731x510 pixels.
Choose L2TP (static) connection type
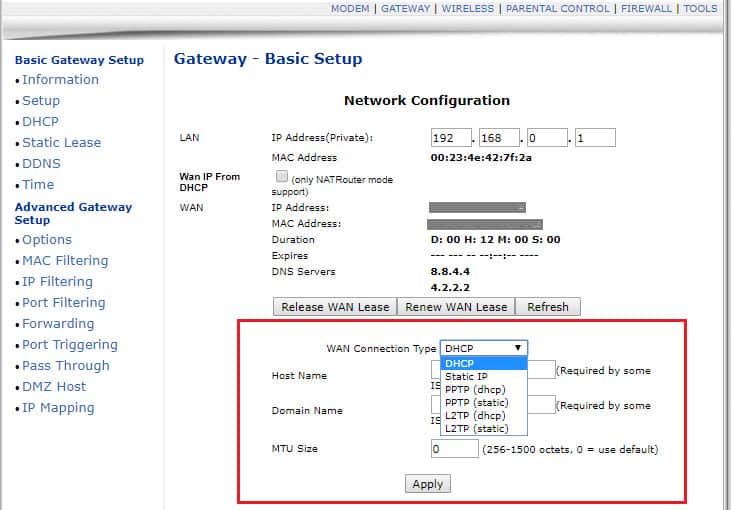[483, 428]
